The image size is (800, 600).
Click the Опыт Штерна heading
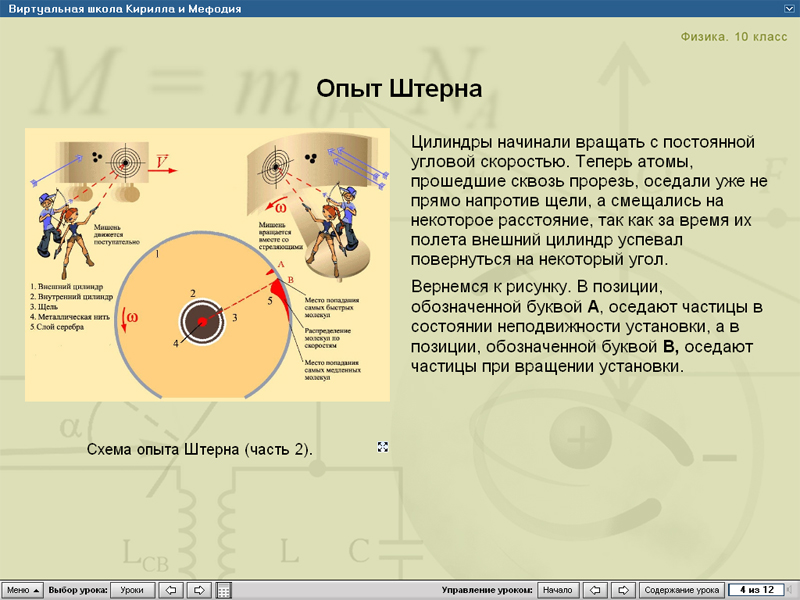click(x=399, y=87)
